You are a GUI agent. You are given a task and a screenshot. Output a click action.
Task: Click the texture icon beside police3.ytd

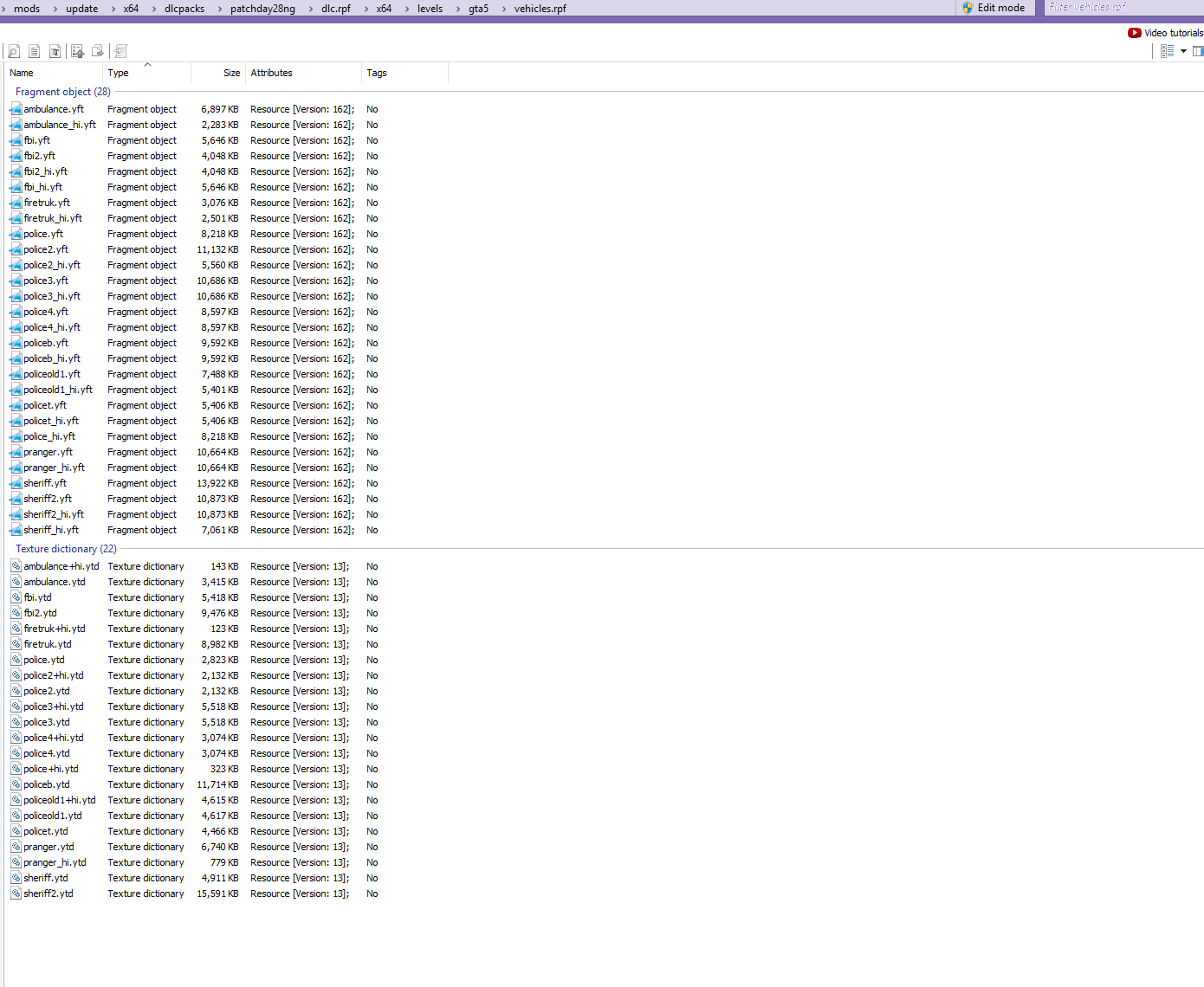tap(16, 722)
